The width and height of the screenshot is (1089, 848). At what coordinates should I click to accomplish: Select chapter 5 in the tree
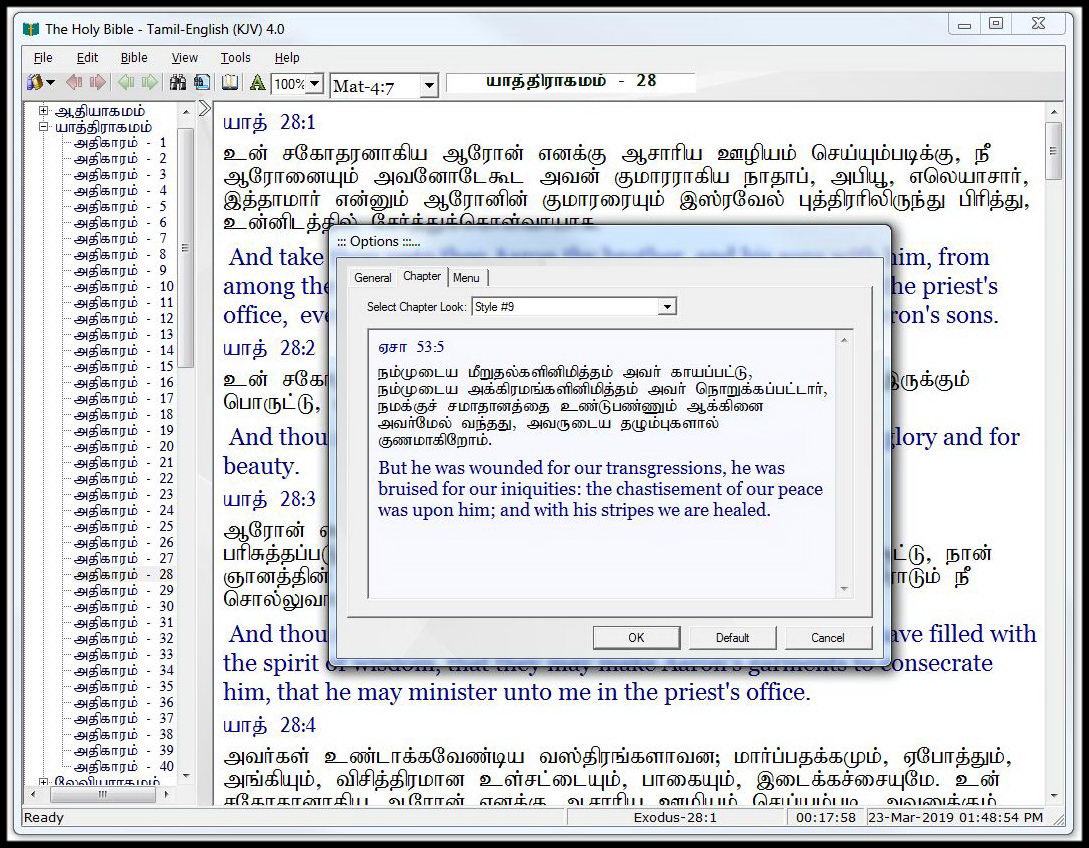(x=120, y=207)
